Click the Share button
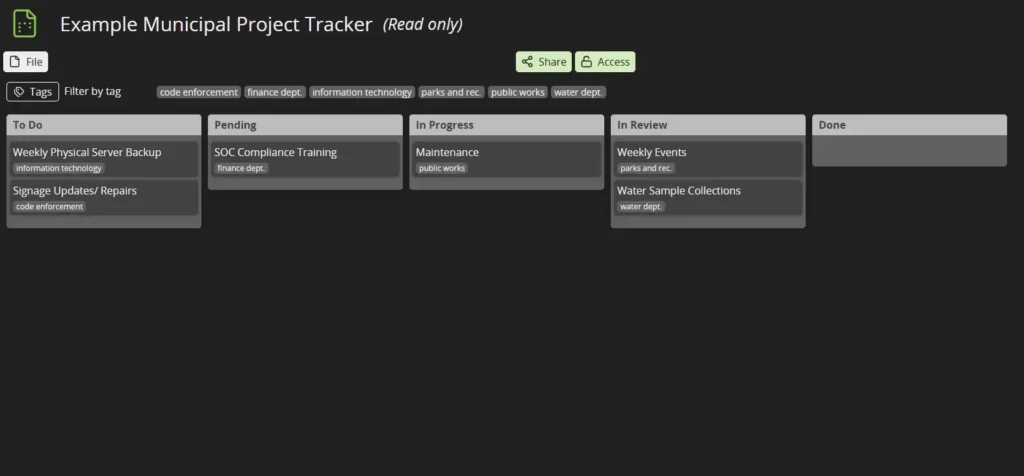 click(x=543, y=62)
